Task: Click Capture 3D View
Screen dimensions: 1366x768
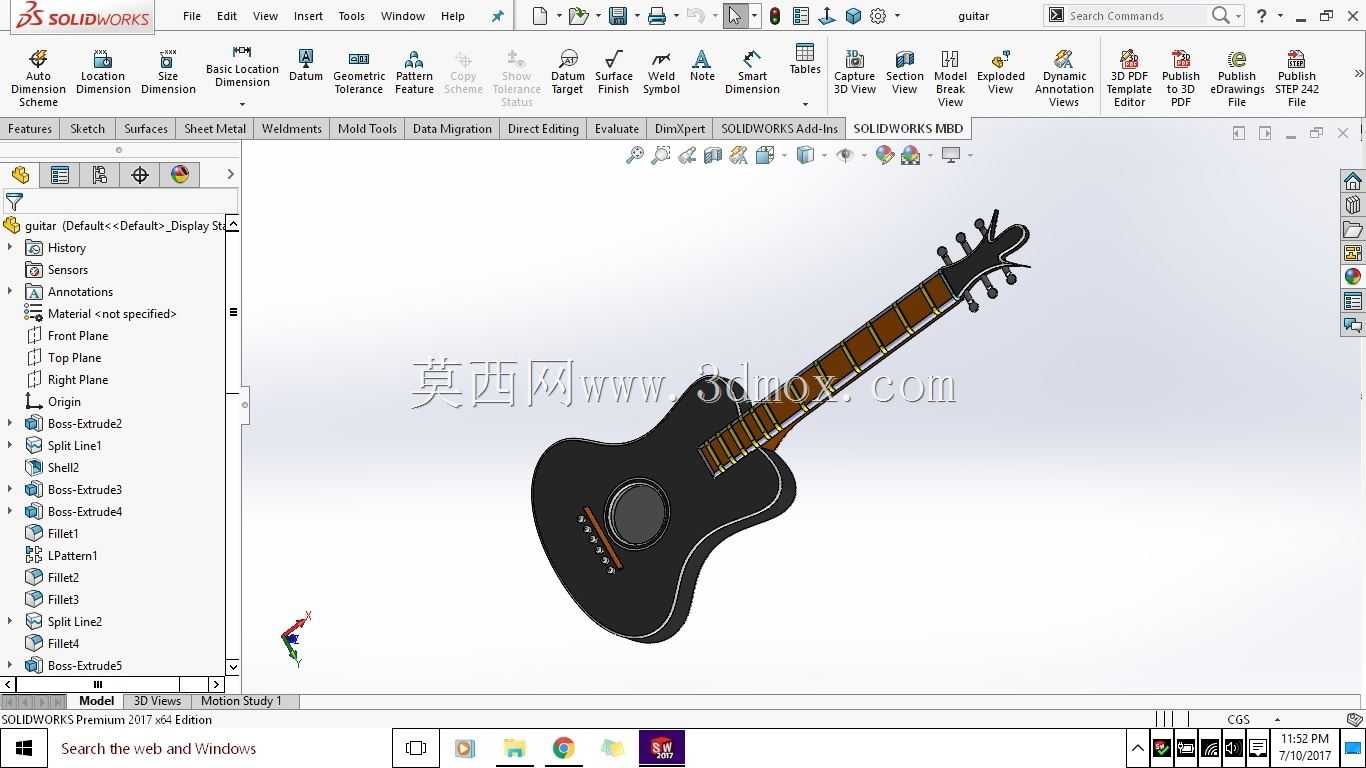Action: tap(855, 72)
